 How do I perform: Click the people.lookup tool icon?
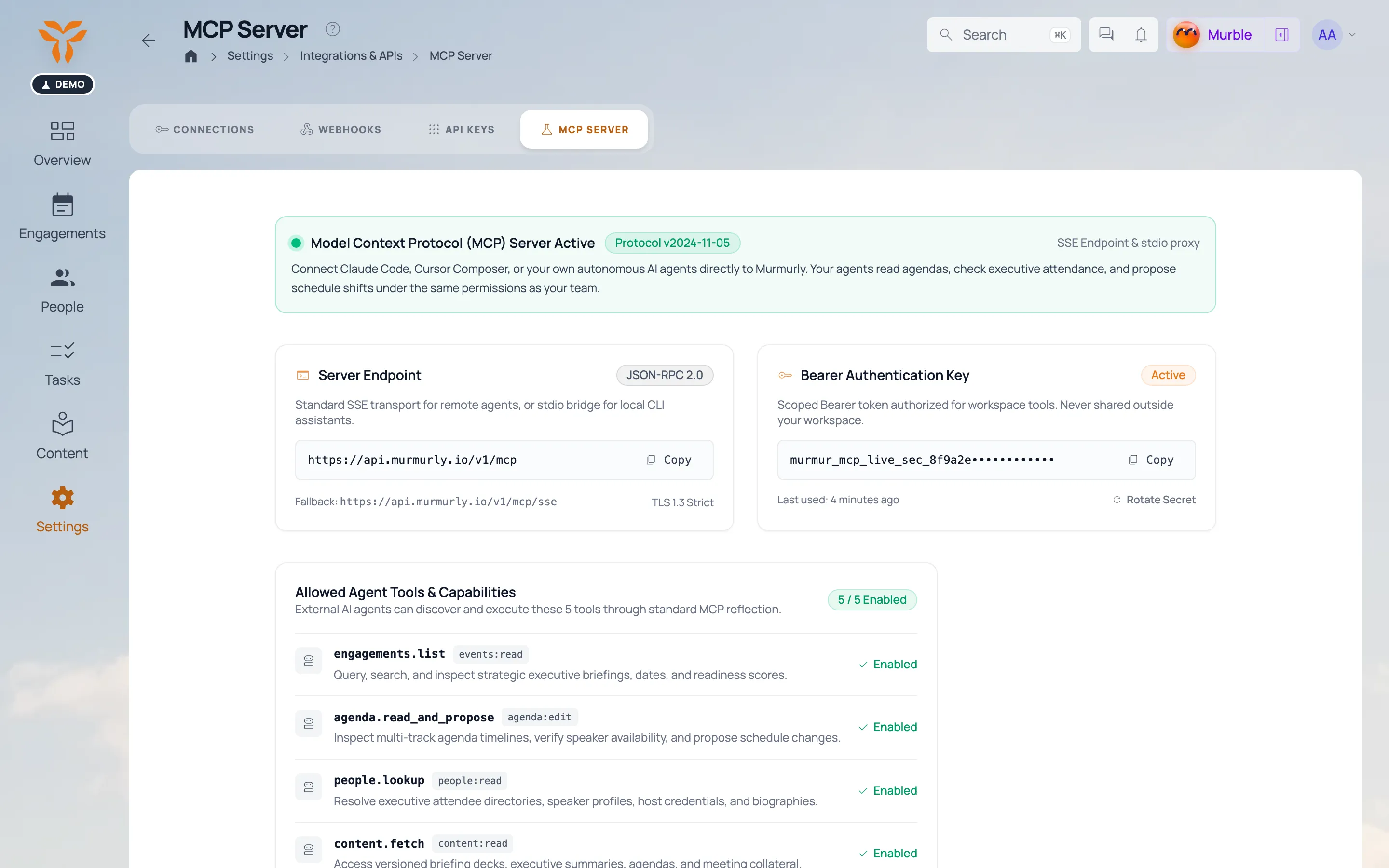click(x=309, y=787)
